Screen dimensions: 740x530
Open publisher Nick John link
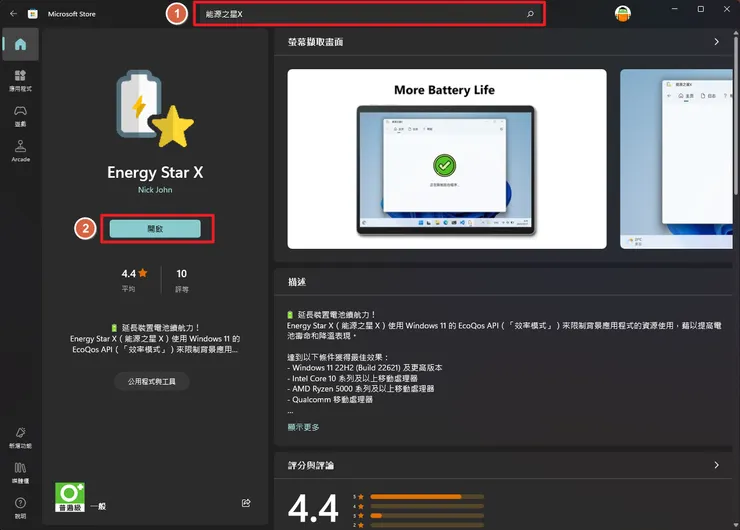[x=155, y=190]
